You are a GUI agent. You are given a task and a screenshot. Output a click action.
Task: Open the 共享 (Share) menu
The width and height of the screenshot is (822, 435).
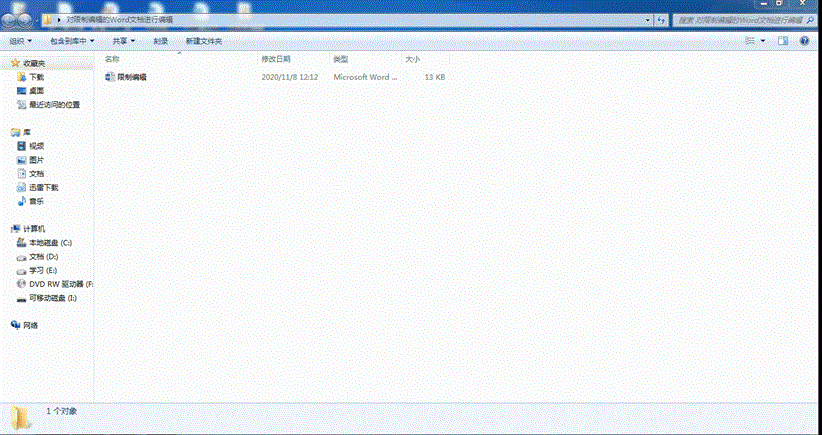[x=123, y=41]
